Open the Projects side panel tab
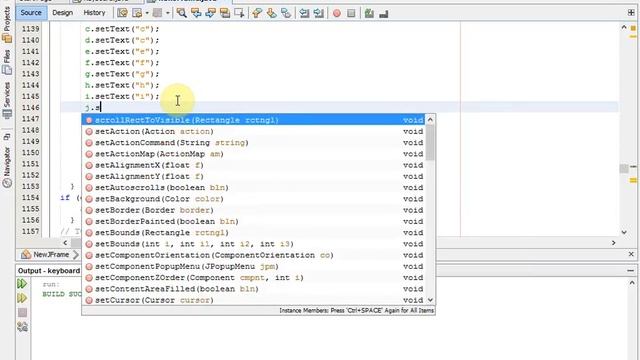The height and width of the screenshot is (360, 640). pos(7,24)
